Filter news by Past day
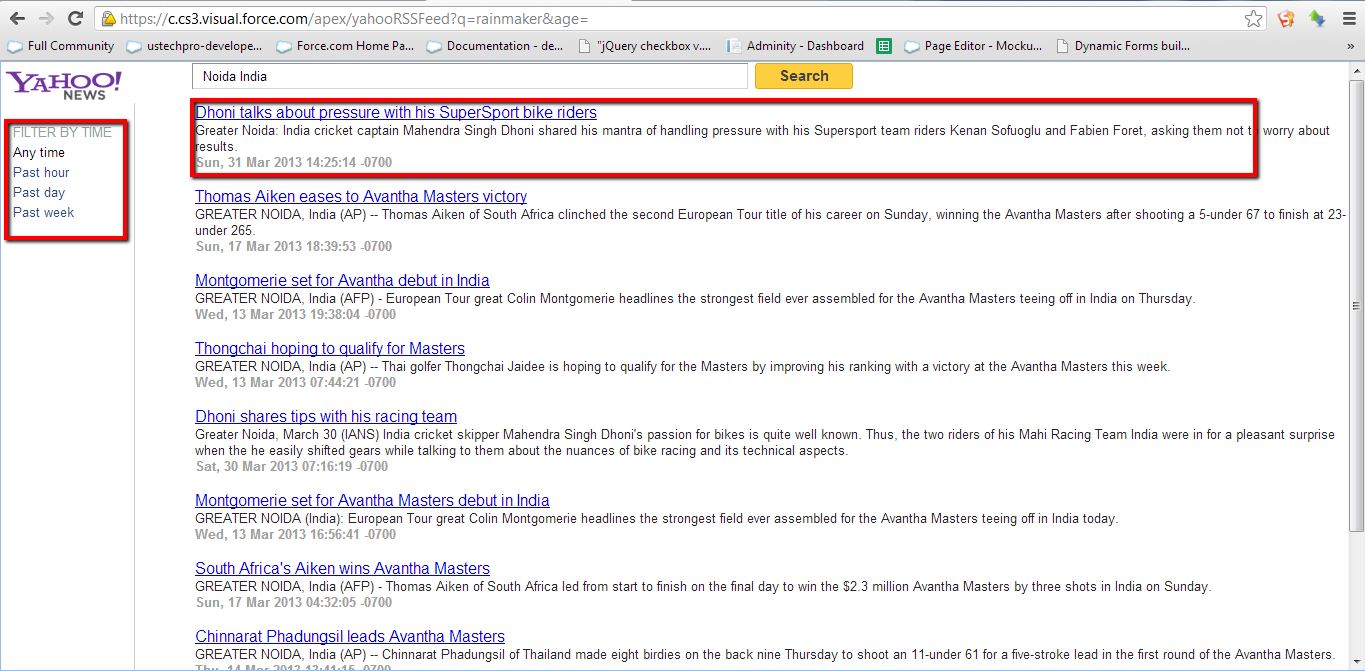 [39, 193]
